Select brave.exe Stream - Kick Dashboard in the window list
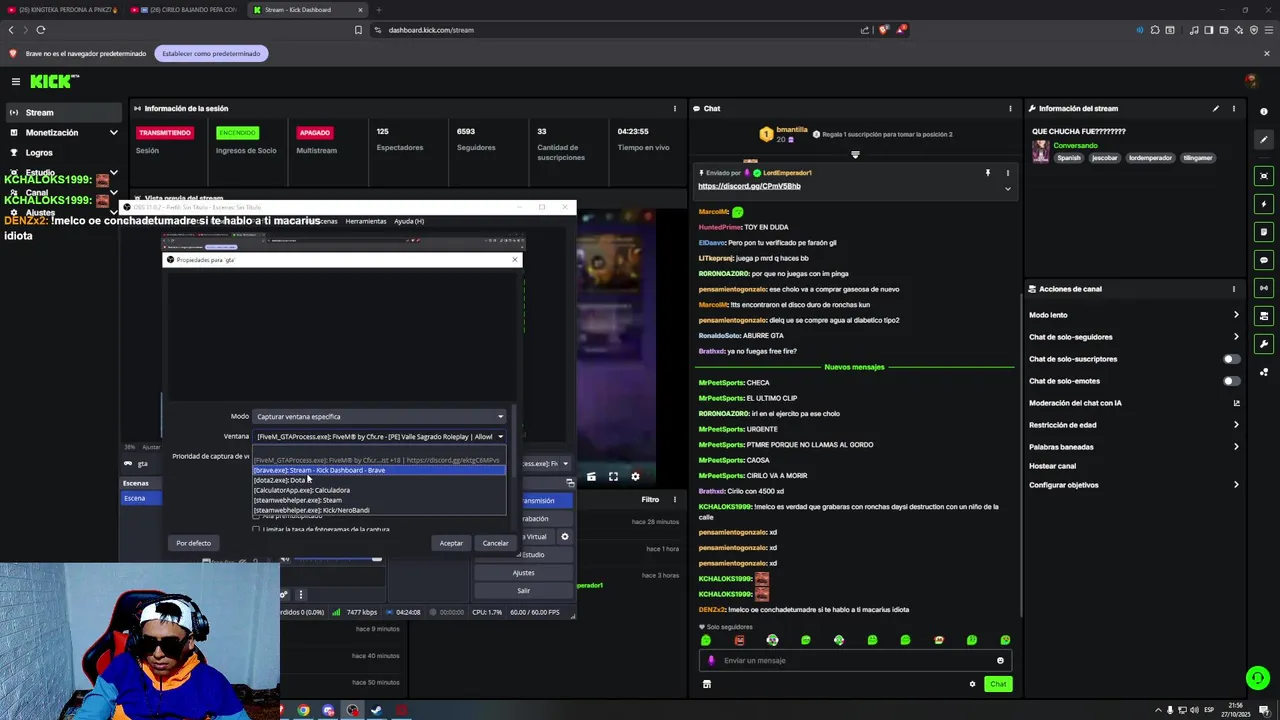Image resolution: width=1280 pixels, height=720 pixels. [379, 470]
